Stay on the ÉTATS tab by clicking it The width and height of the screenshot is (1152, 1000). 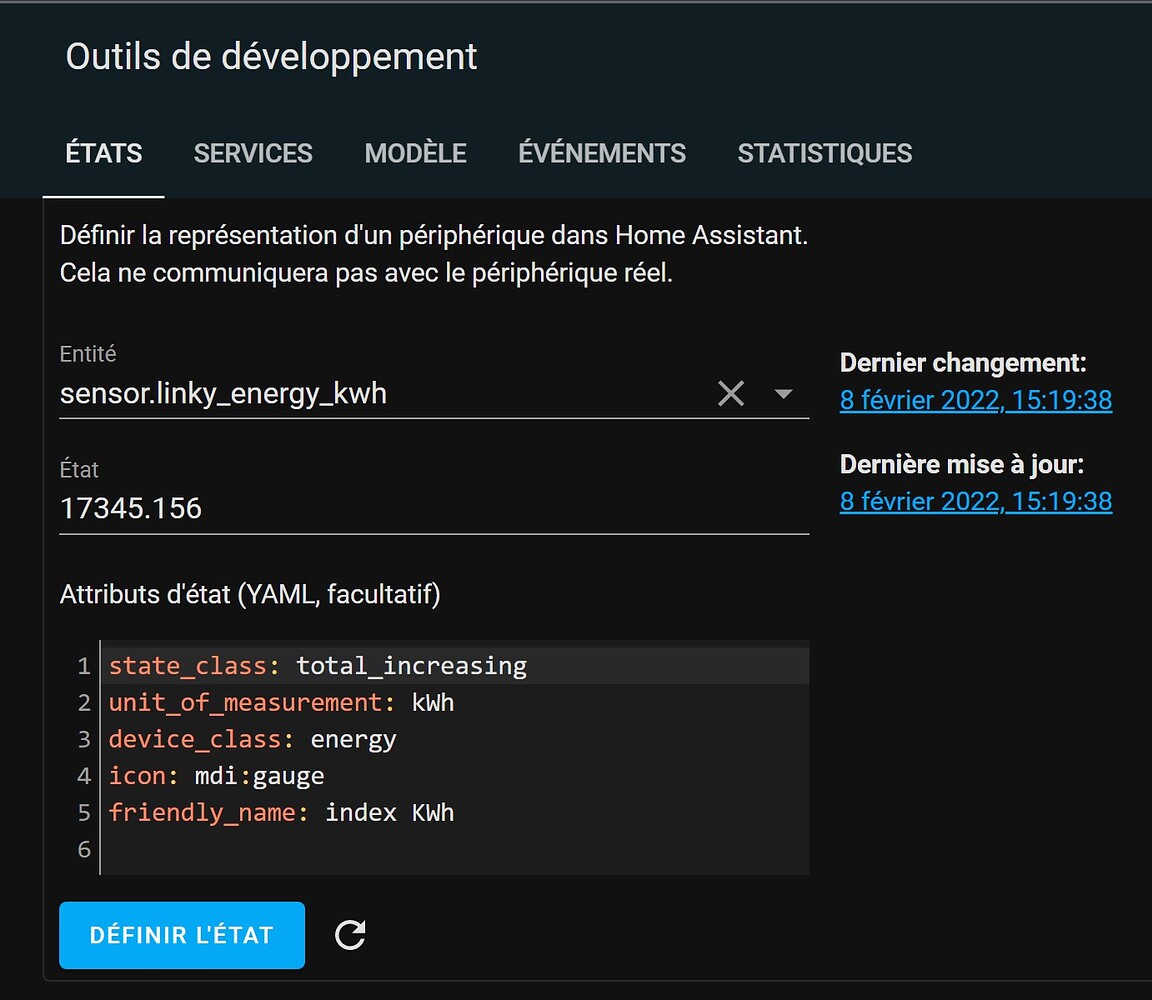point(103,153)
